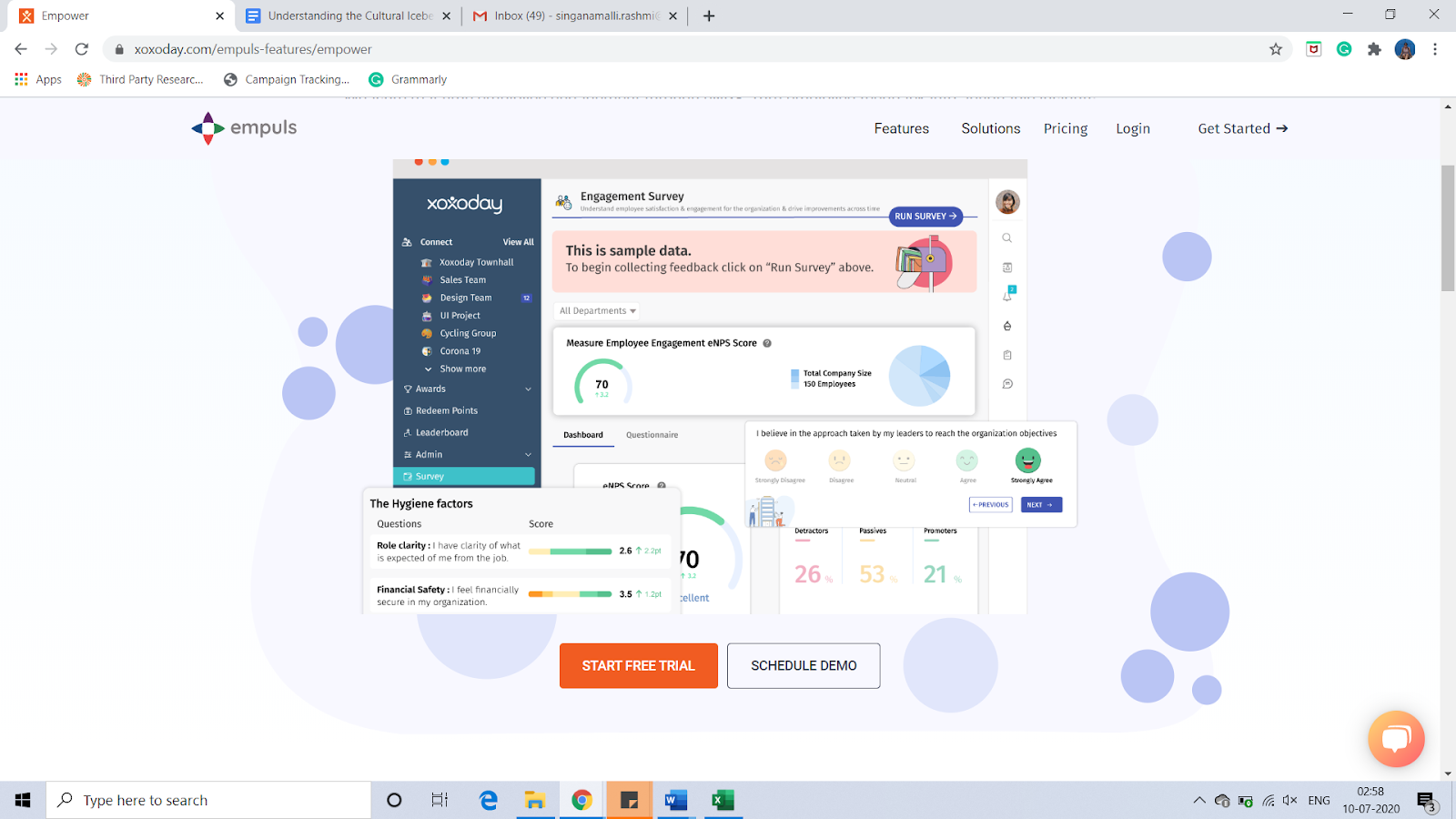
Task: Click the ENG language indicator
Action: point(1319,801)
